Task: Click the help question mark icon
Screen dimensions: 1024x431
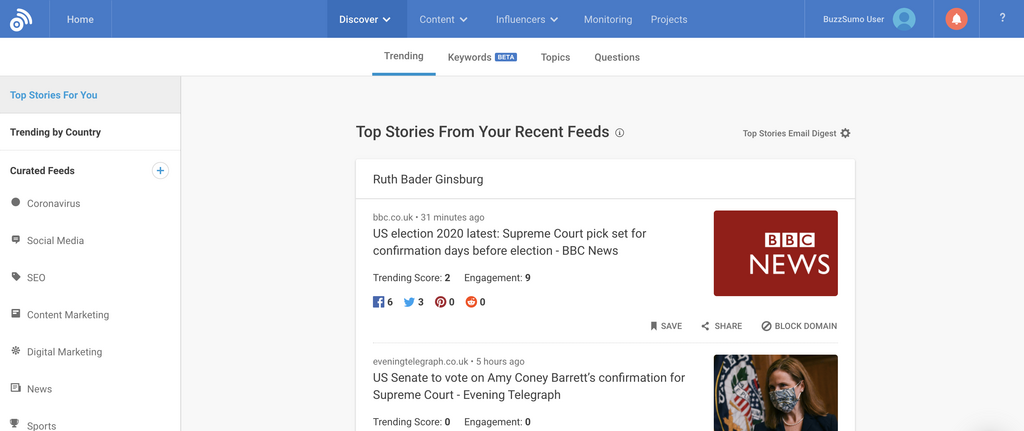Action: click(1002, 19)
